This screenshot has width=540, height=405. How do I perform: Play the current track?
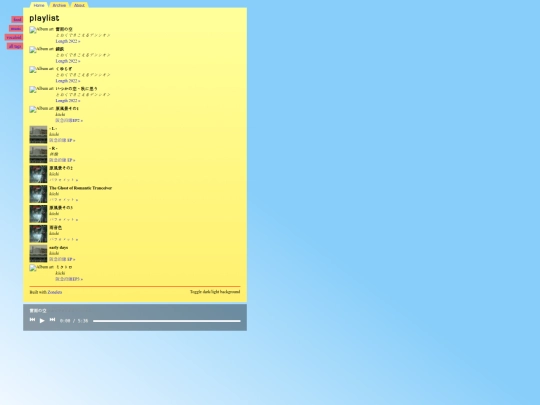(42, 321)
